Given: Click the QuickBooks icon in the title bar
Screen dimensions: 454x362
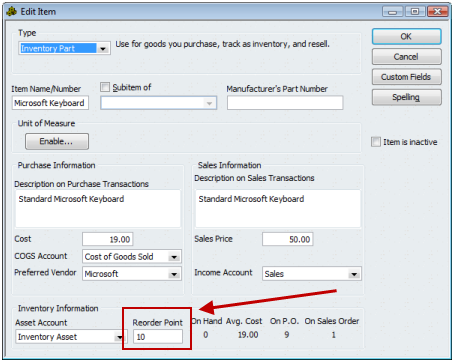Looking at the screenshot, I should point(12,12).
